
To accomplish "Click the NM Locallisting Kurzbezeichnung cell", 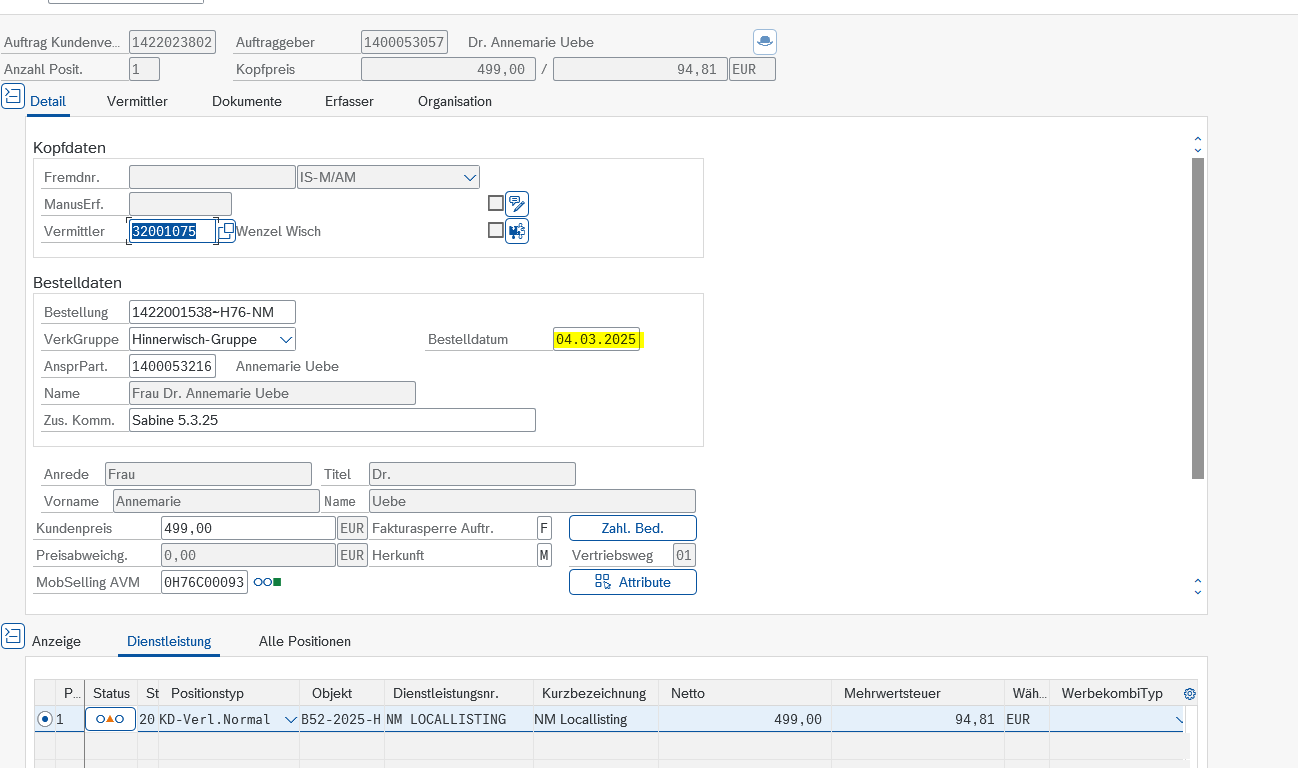I will pos(596,719).
